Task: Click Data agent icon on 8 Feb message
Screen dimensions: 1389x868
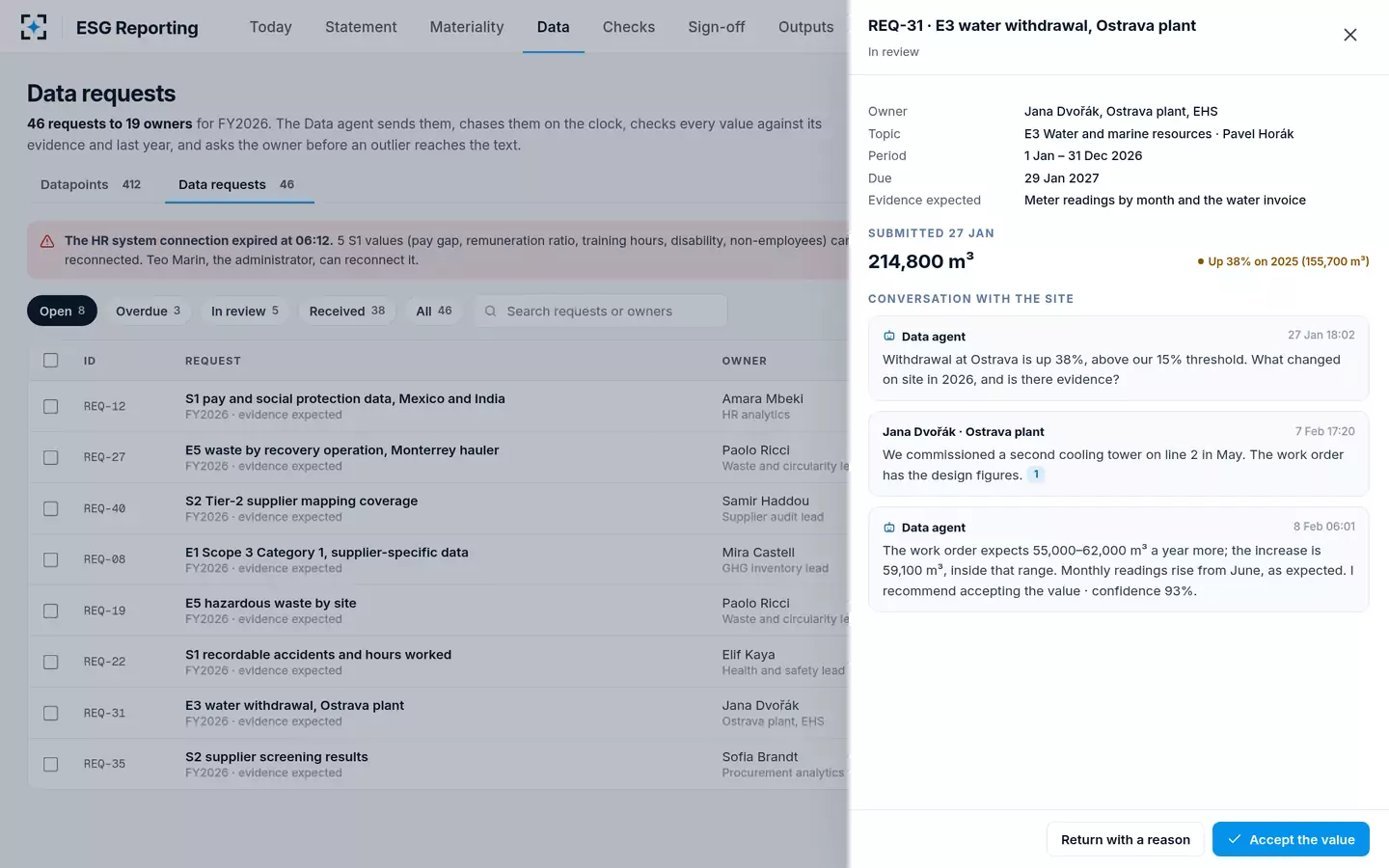Action: pyautogui.click(x=889, y=528)
